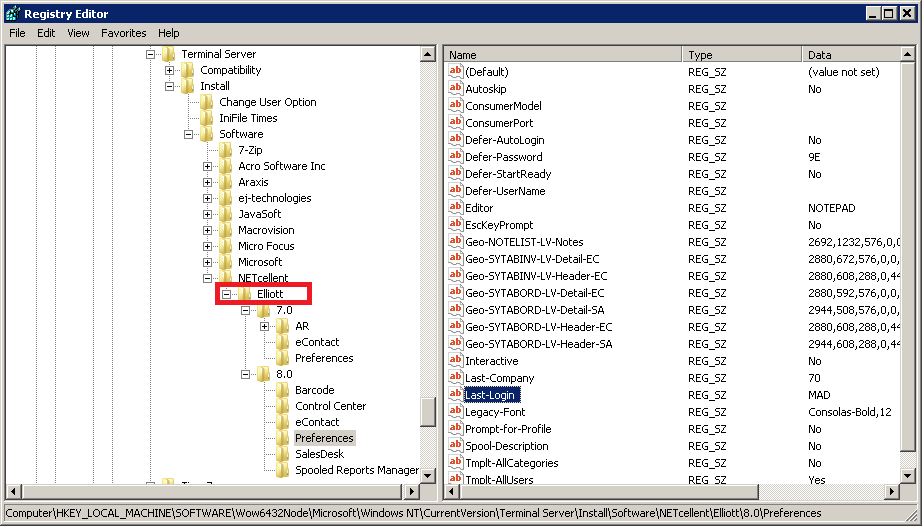Click the tree pane scroll down arrow
Screen dimensions: 922x526
[428, 475]
